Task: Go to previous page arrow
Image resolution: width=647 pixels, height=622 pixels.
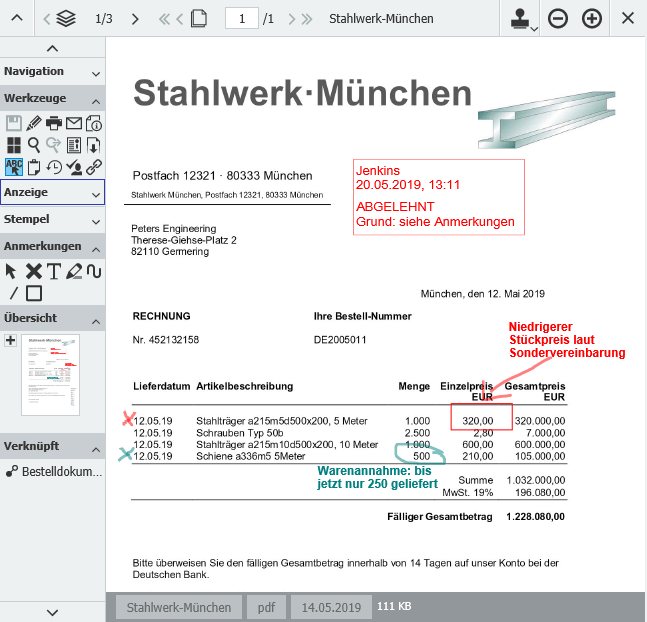Action: (x=179, y=19)
